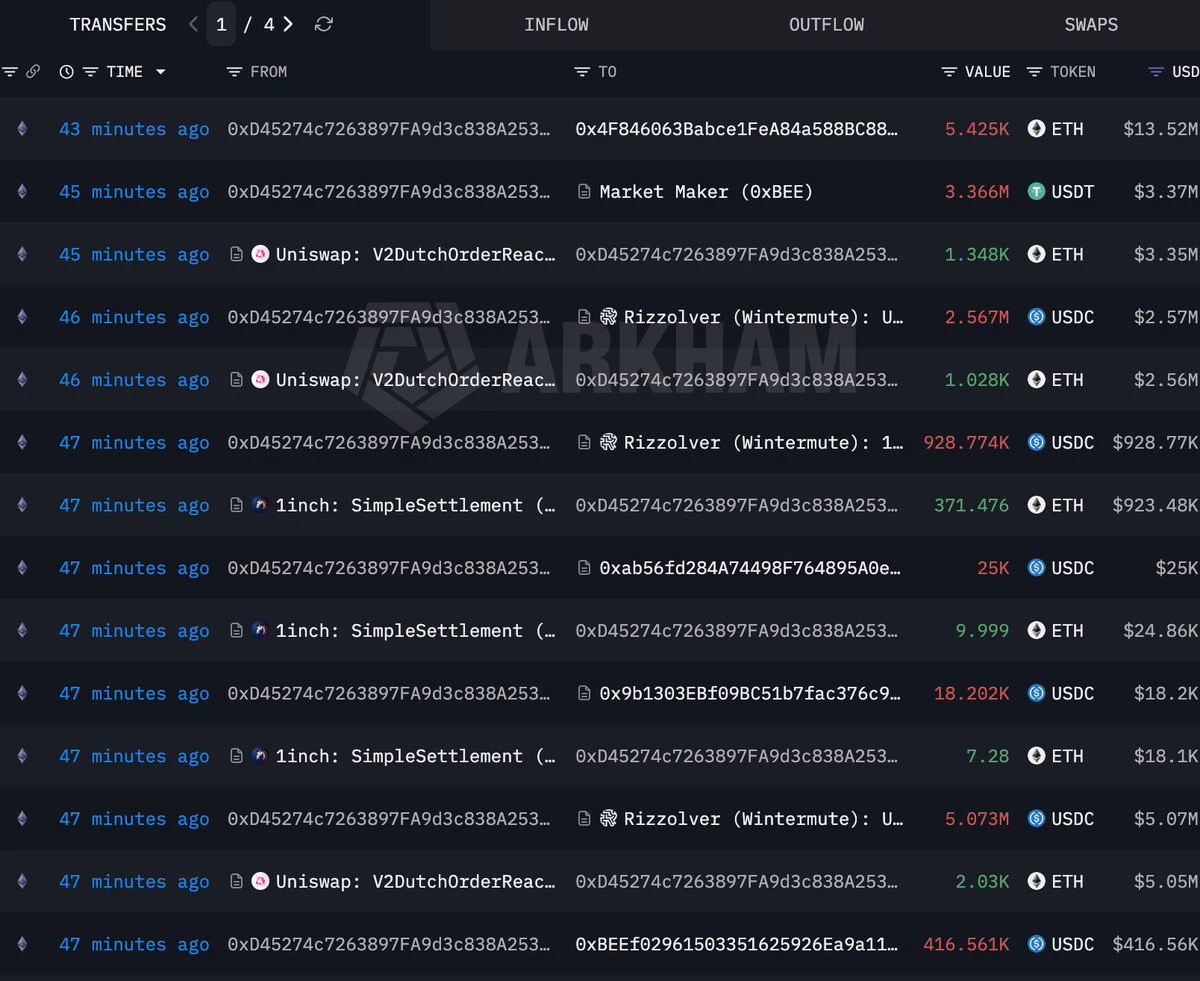Viewport: 1200px width, 981px height.
Task: Switch to the SWAPS tab
Action: tap(1091, 24)
